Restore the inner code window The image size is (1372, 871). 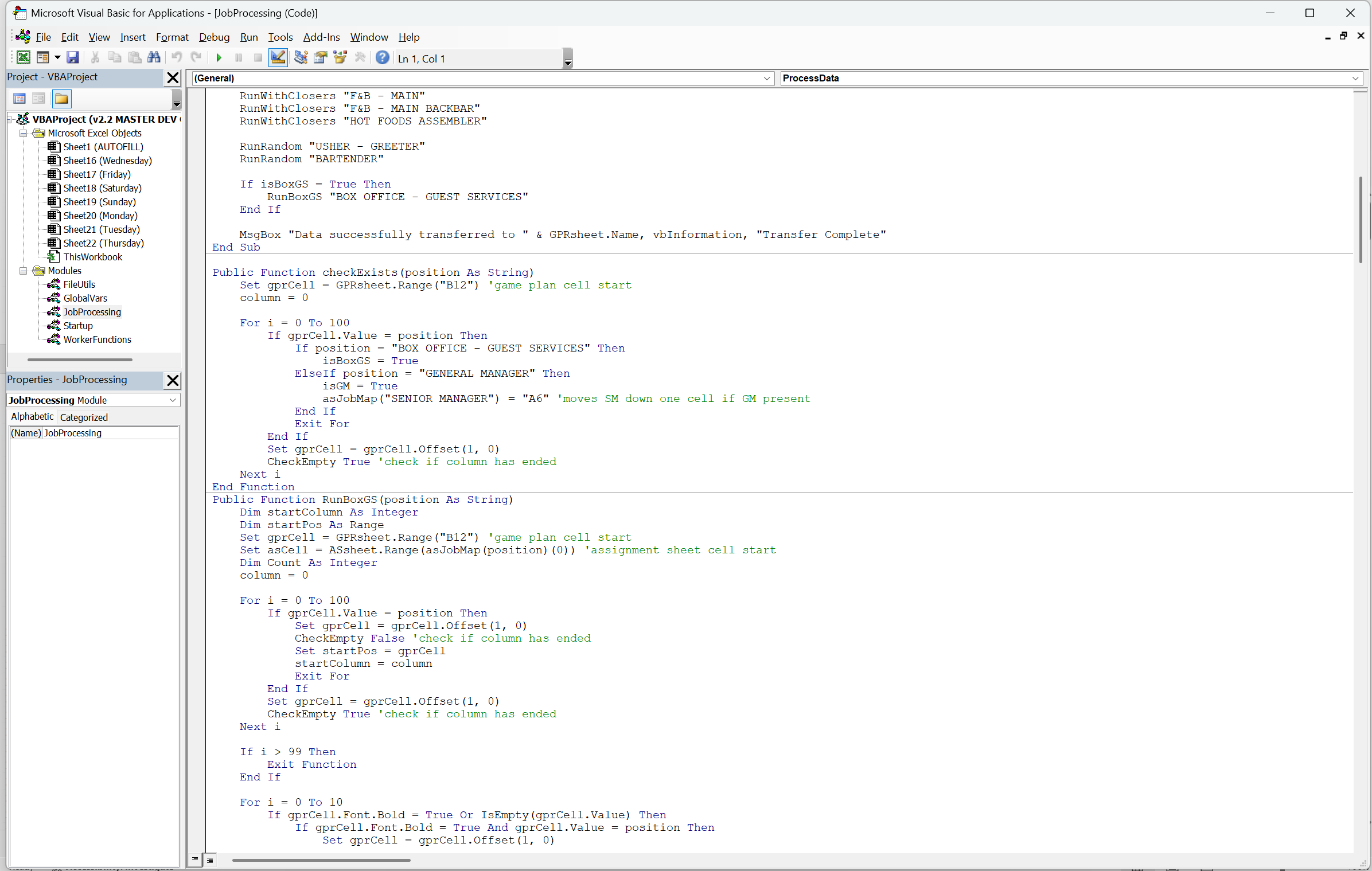[x=1343, y=36]
